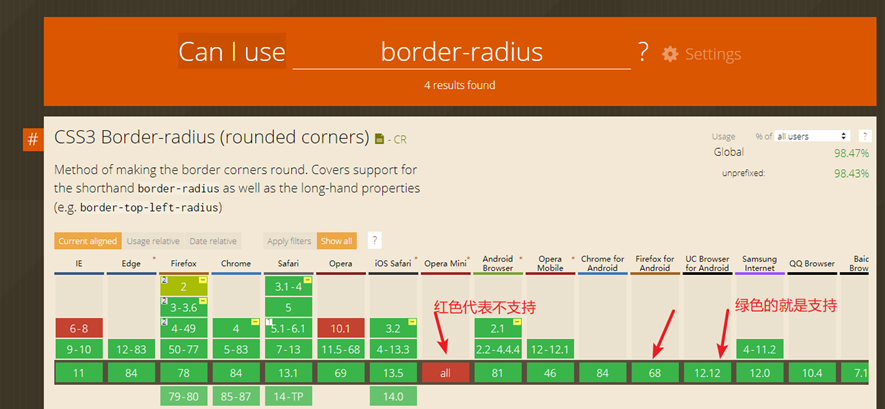This screenshot has height=409, width=885.
Task: Click the iOS Safari column header
Action: point(393,263)
